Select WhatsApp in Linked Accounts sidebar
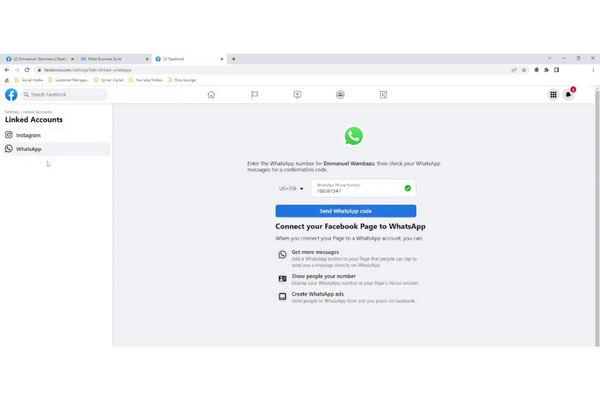This screenshot has height=400, width=600. click(x=56, y=149)
